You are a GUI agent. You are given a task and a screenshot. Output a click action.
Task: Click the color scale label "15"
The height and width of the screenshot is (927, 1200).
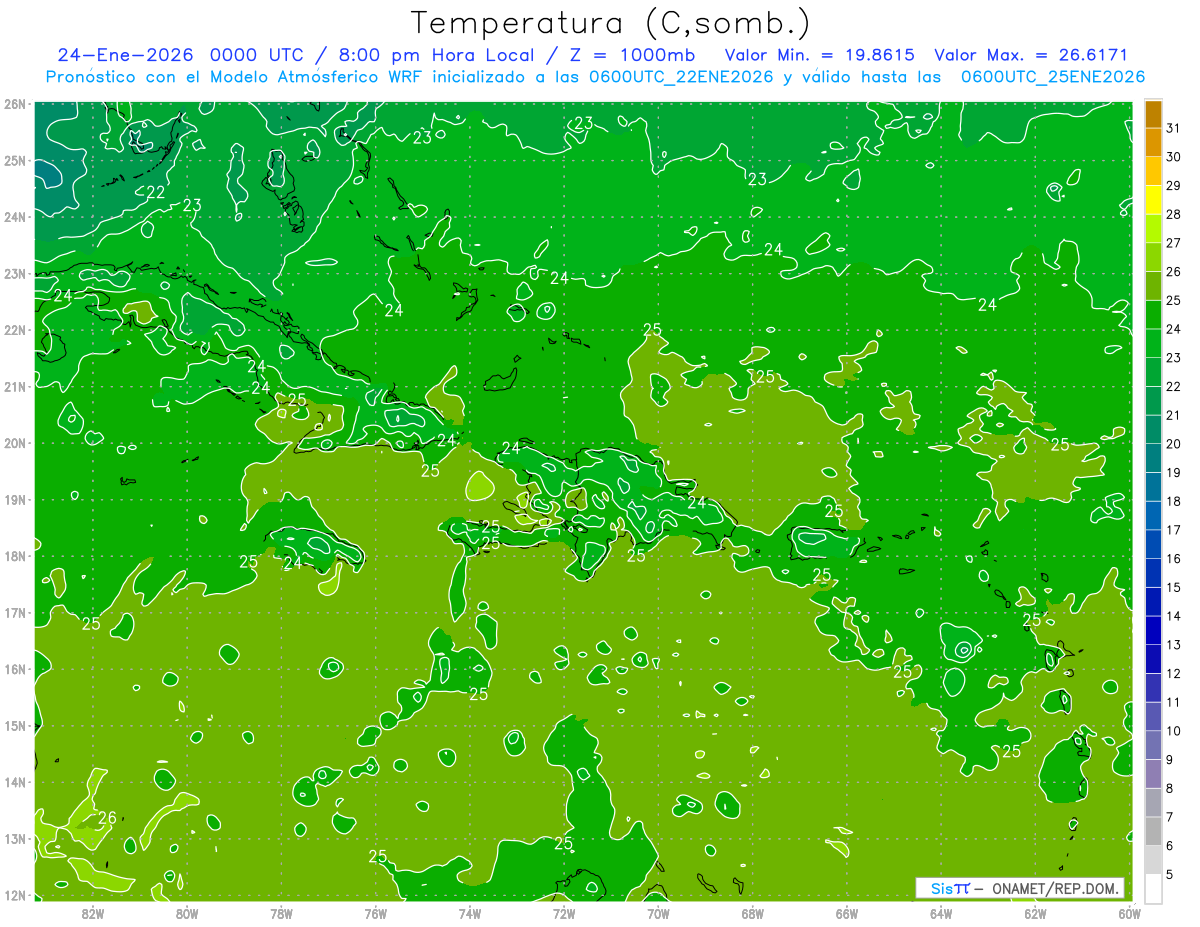pyautogui.click(x=1174, y=587)
